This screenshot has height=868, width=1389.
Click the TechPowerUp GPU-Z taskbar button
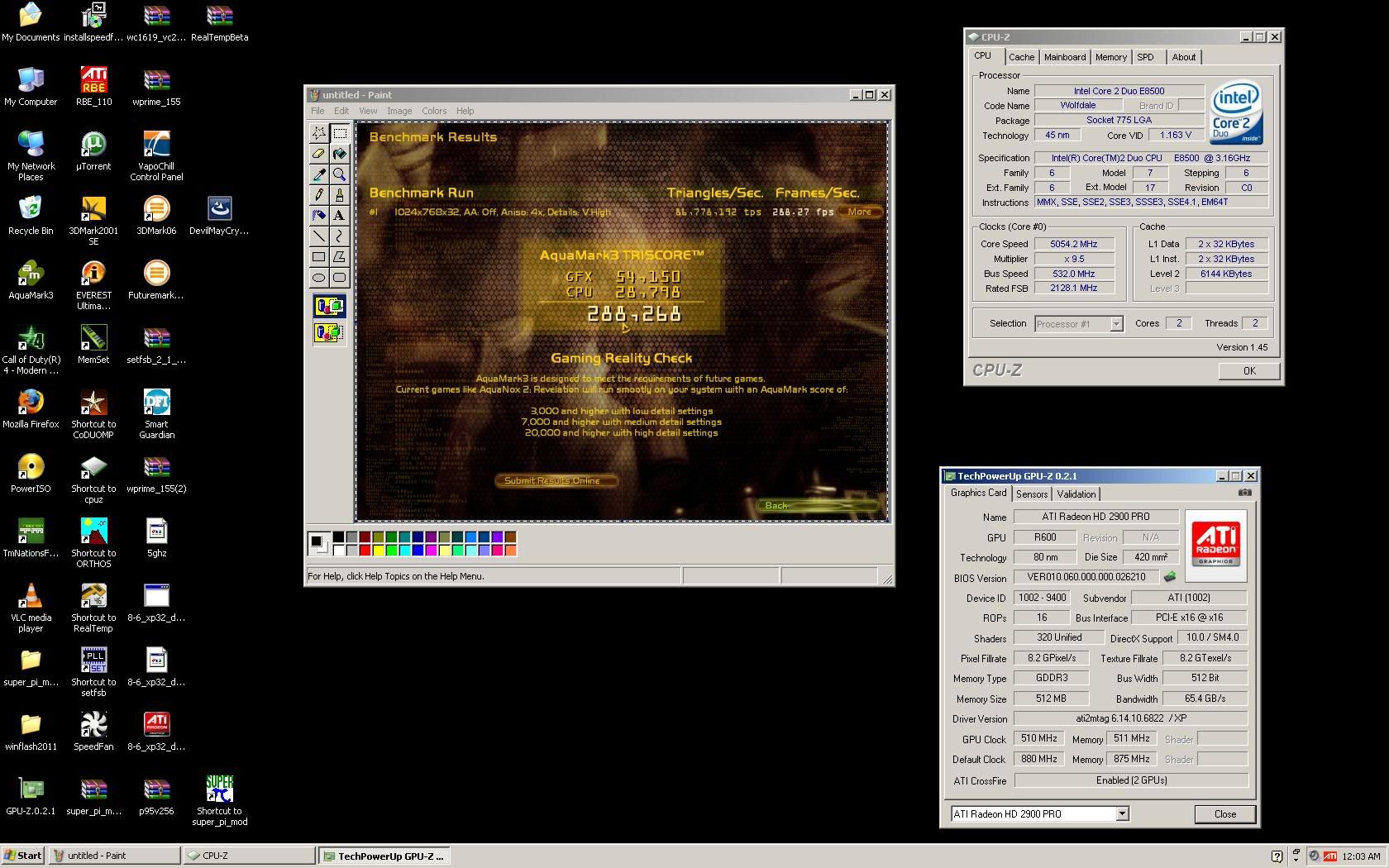click(x=384, y=856)
